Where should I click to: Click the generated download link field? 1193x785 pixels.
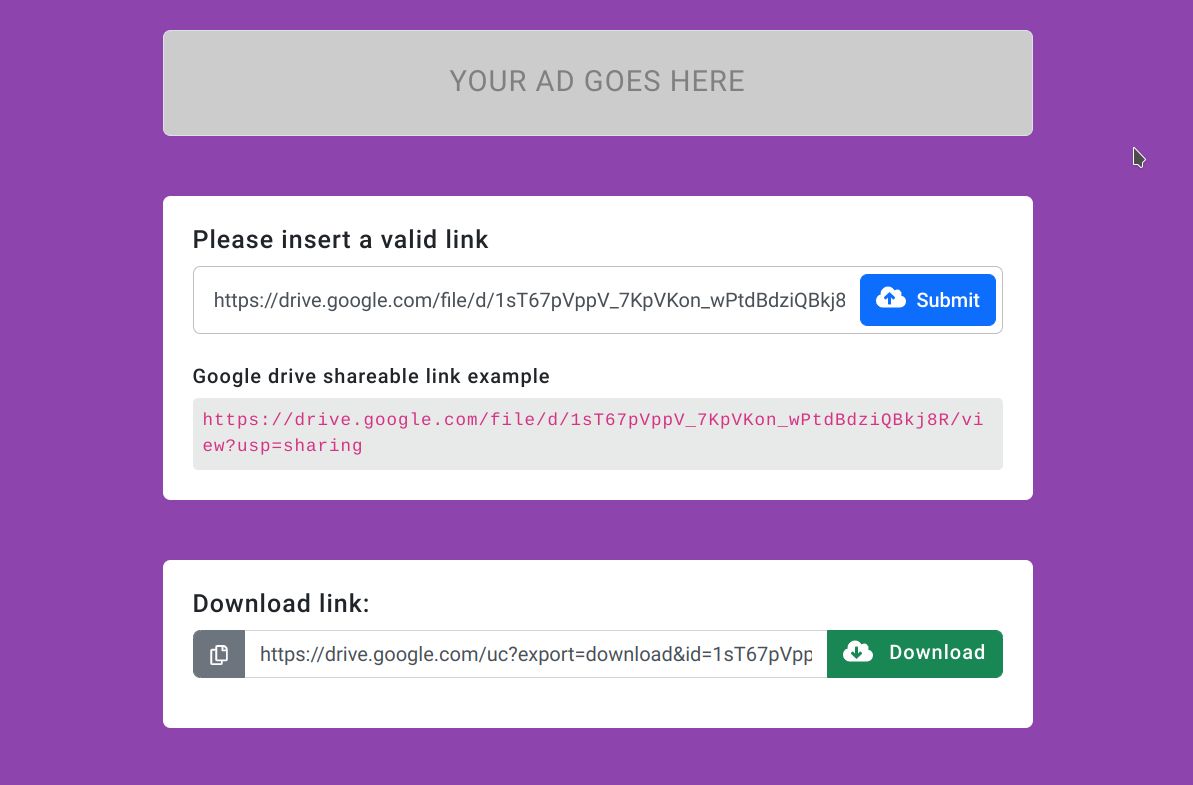click(535, 654)
